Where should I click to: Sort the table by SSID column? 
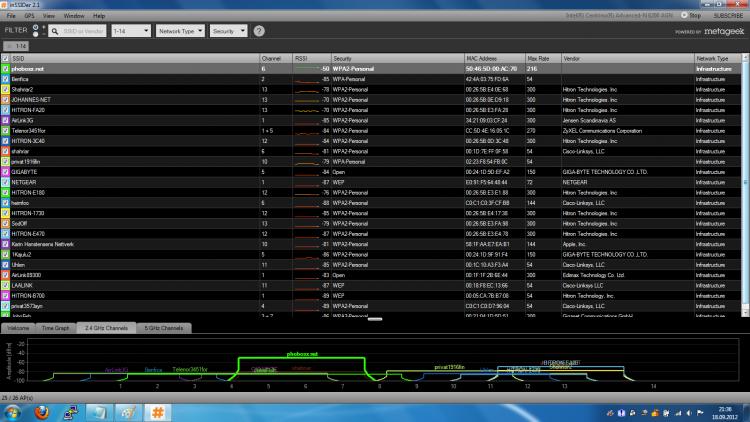[x=134, y=58]
